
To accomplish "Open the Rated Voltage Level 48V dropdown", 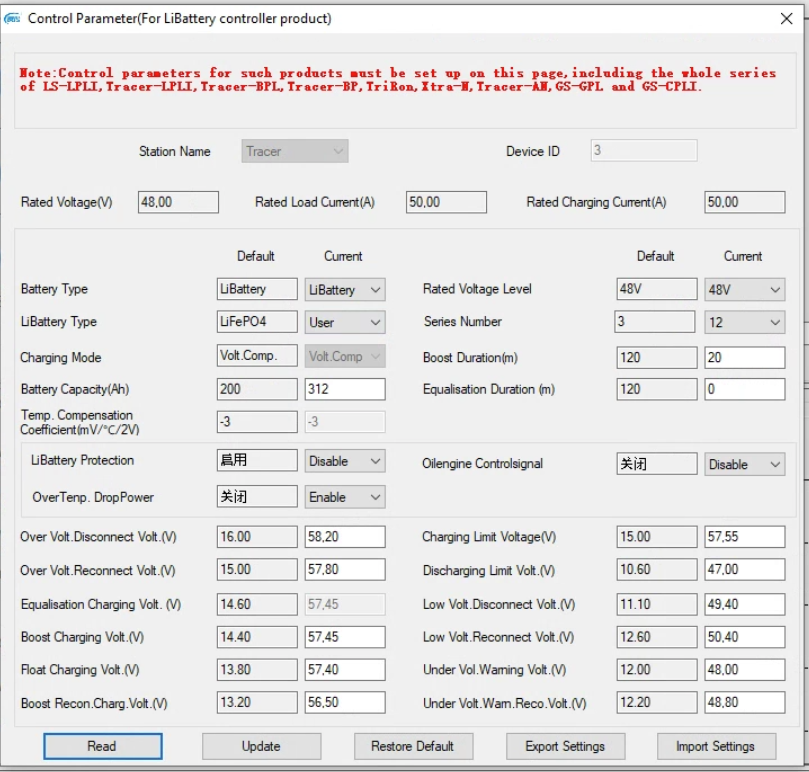I will pos(745,290).
